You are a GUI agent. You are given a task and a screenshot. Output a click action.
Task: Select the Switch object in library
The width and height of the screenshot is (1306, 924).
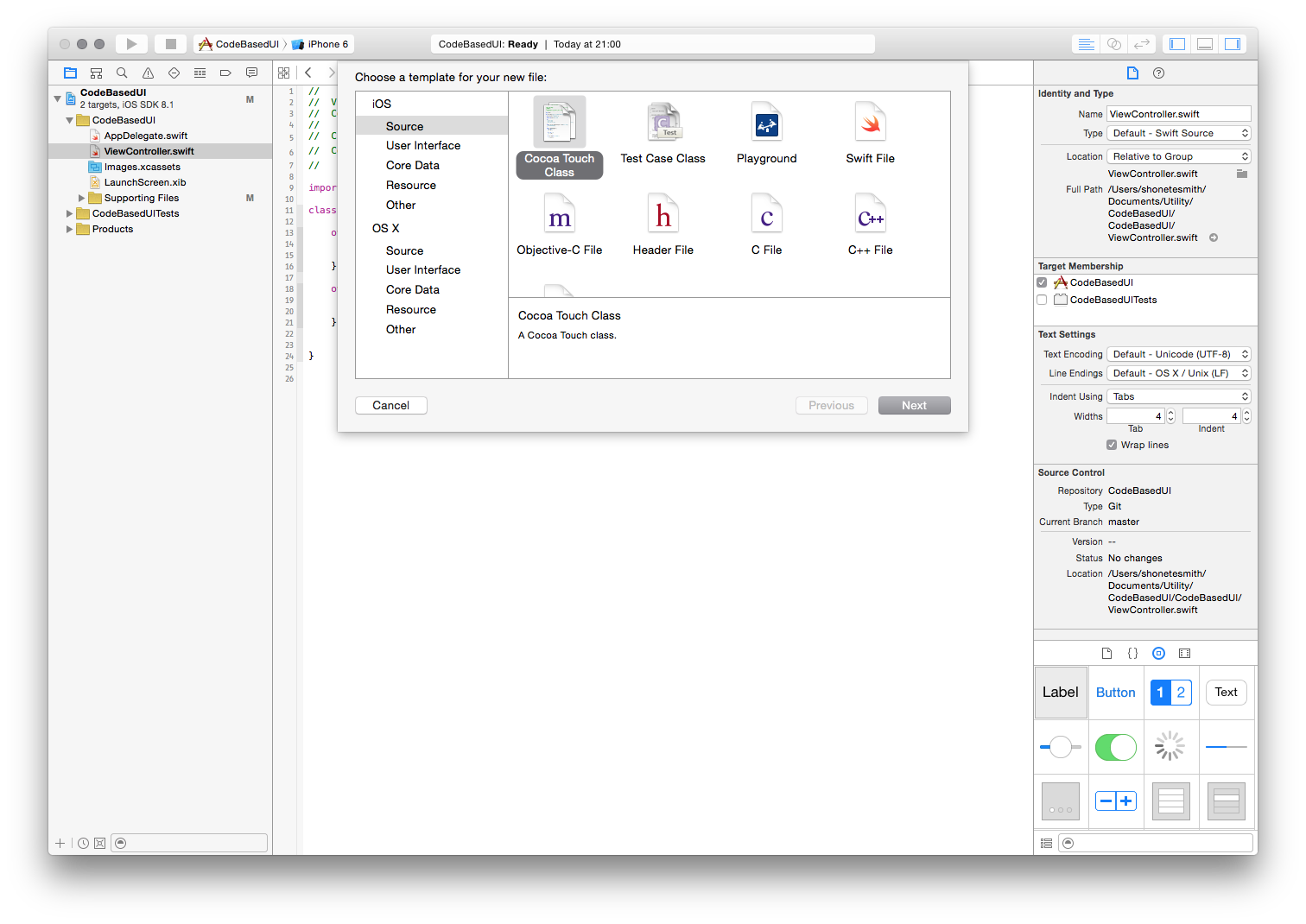[x=1116, y=747]
